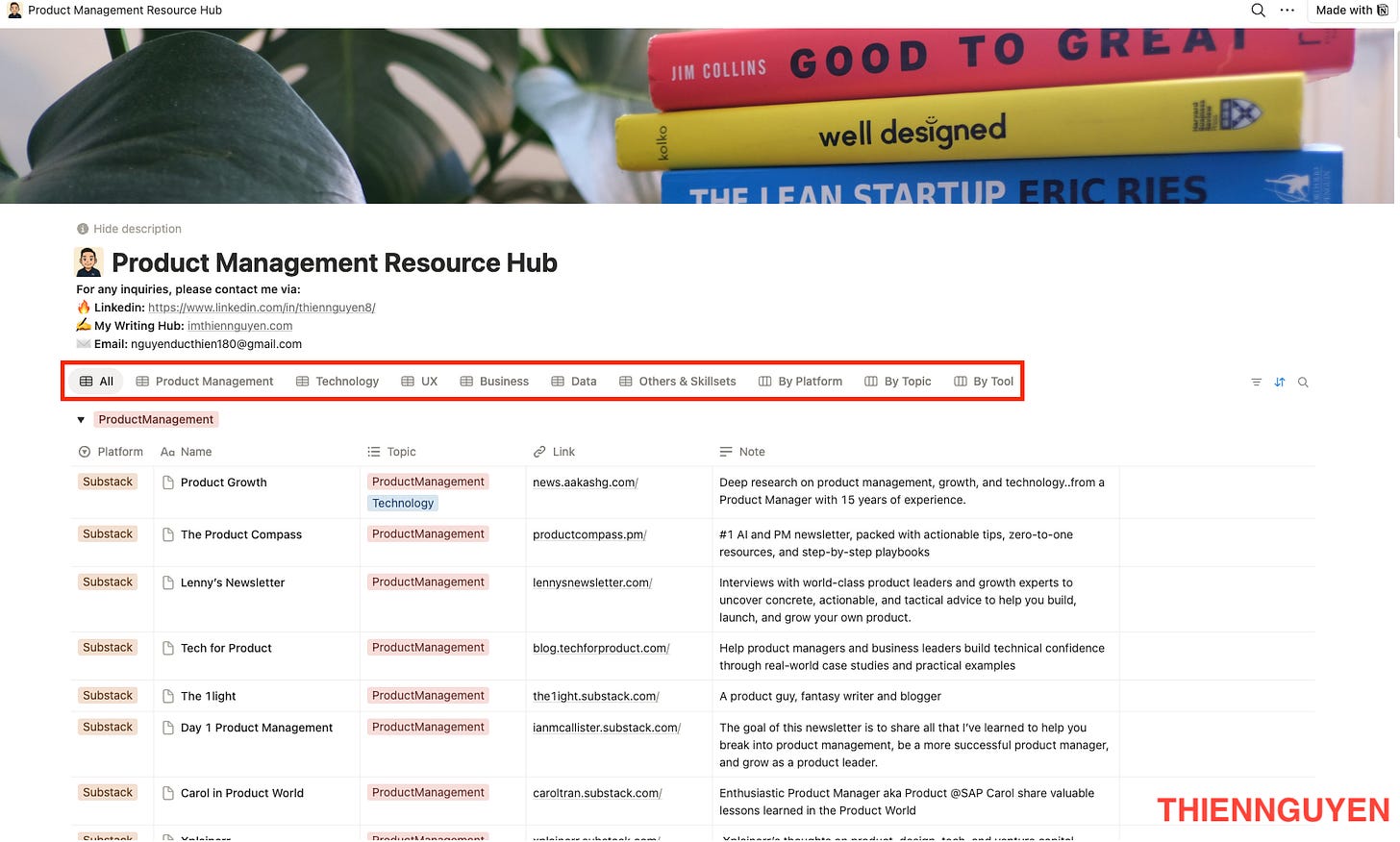1400x842 pixels.
Task: Click the books cover image banner
Action: click(x=700, y=115)
